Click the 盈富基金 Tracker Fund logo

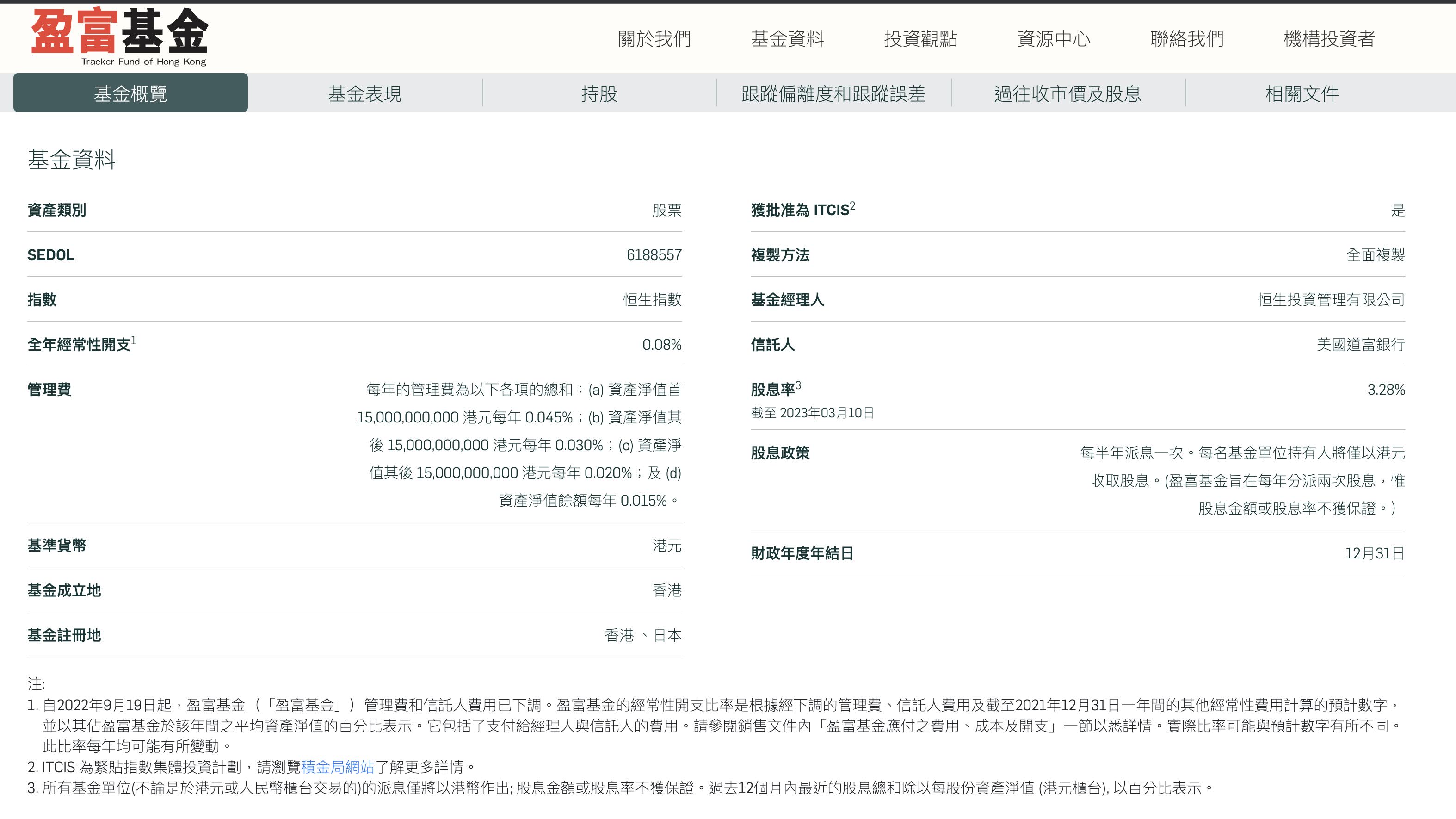(x=120, y=37)
